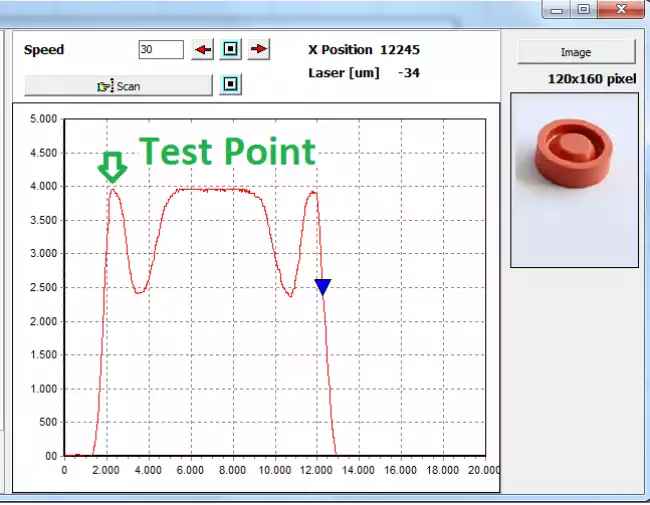650x505 pixels.
Task: Select the red part preview thumbnail
Action: [x=574, y=180]
